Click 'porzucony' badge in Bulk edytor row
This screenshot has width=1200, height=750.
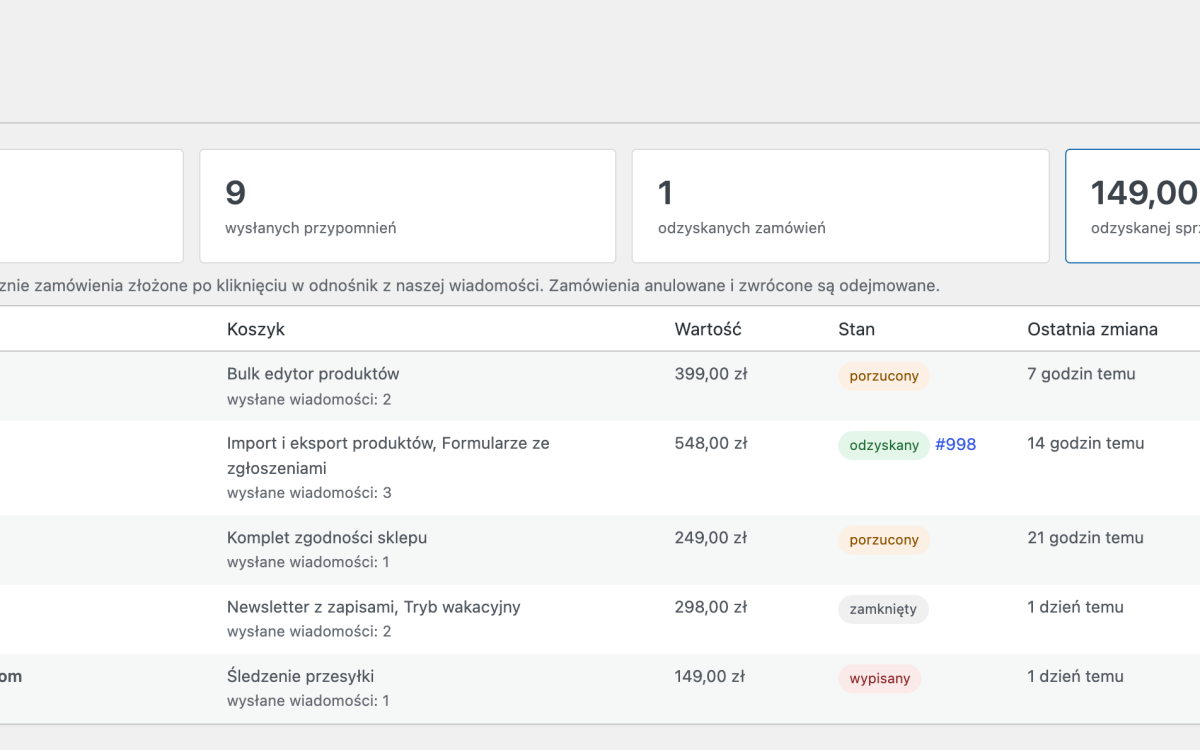pyautogui.click(x=884, y=377)
